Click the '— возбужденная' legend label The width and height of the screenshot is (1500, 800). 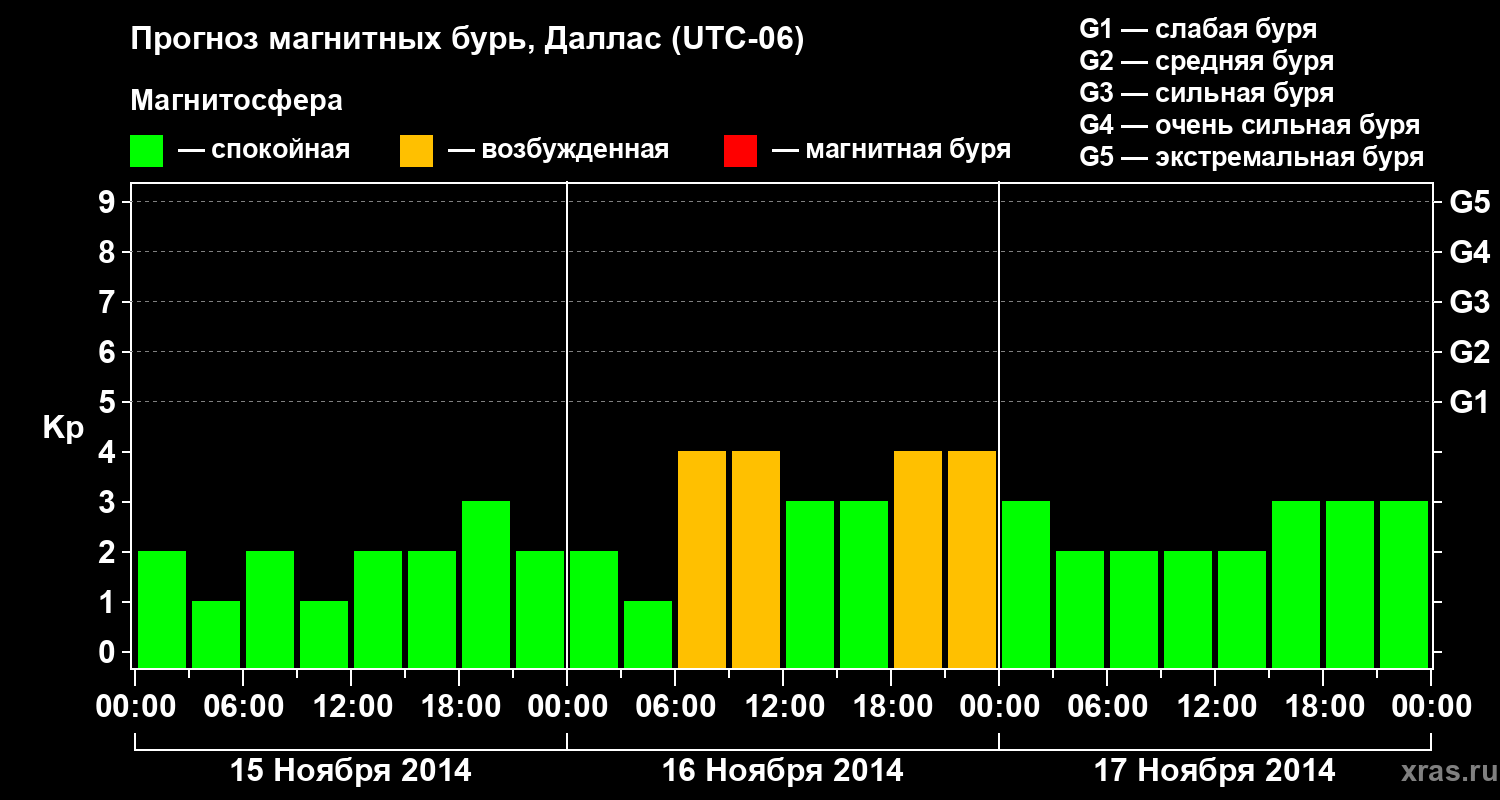(x=558, y=150)
